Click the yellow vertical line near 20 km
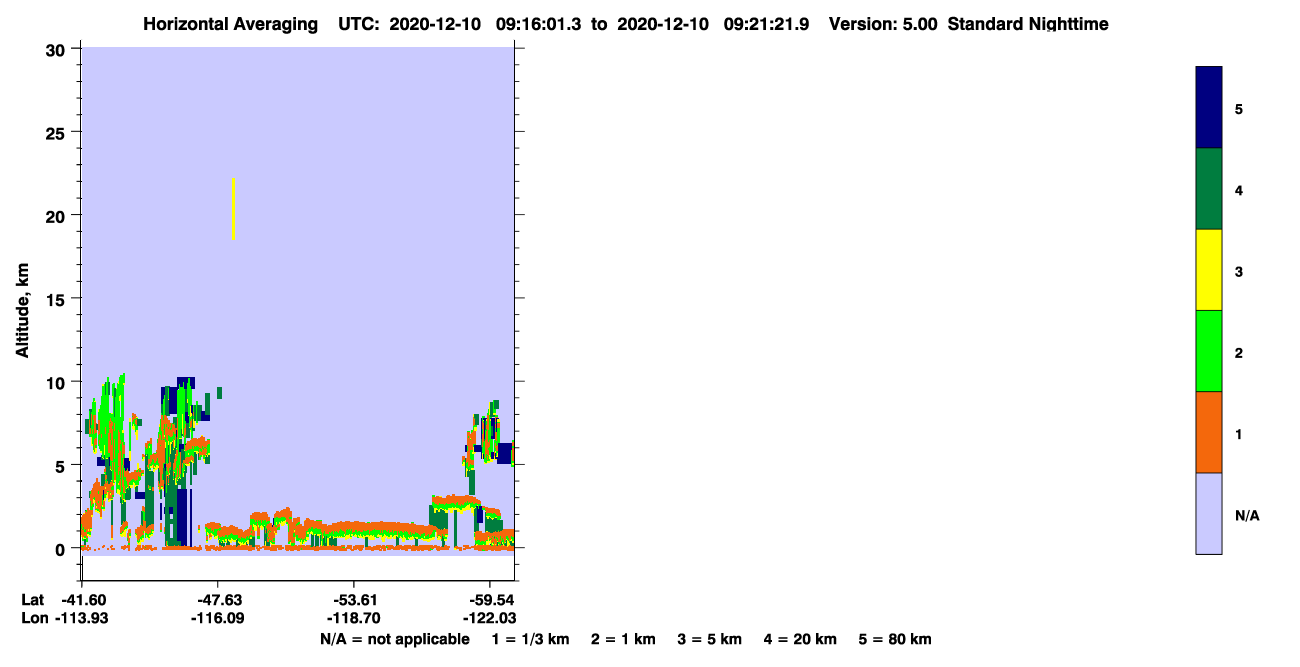The width and height of the screenshot is (1300, 667). point(233,209)
